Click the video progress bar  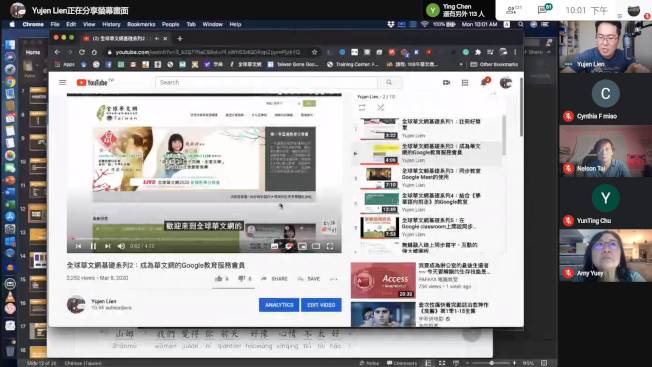coord(204,239)
